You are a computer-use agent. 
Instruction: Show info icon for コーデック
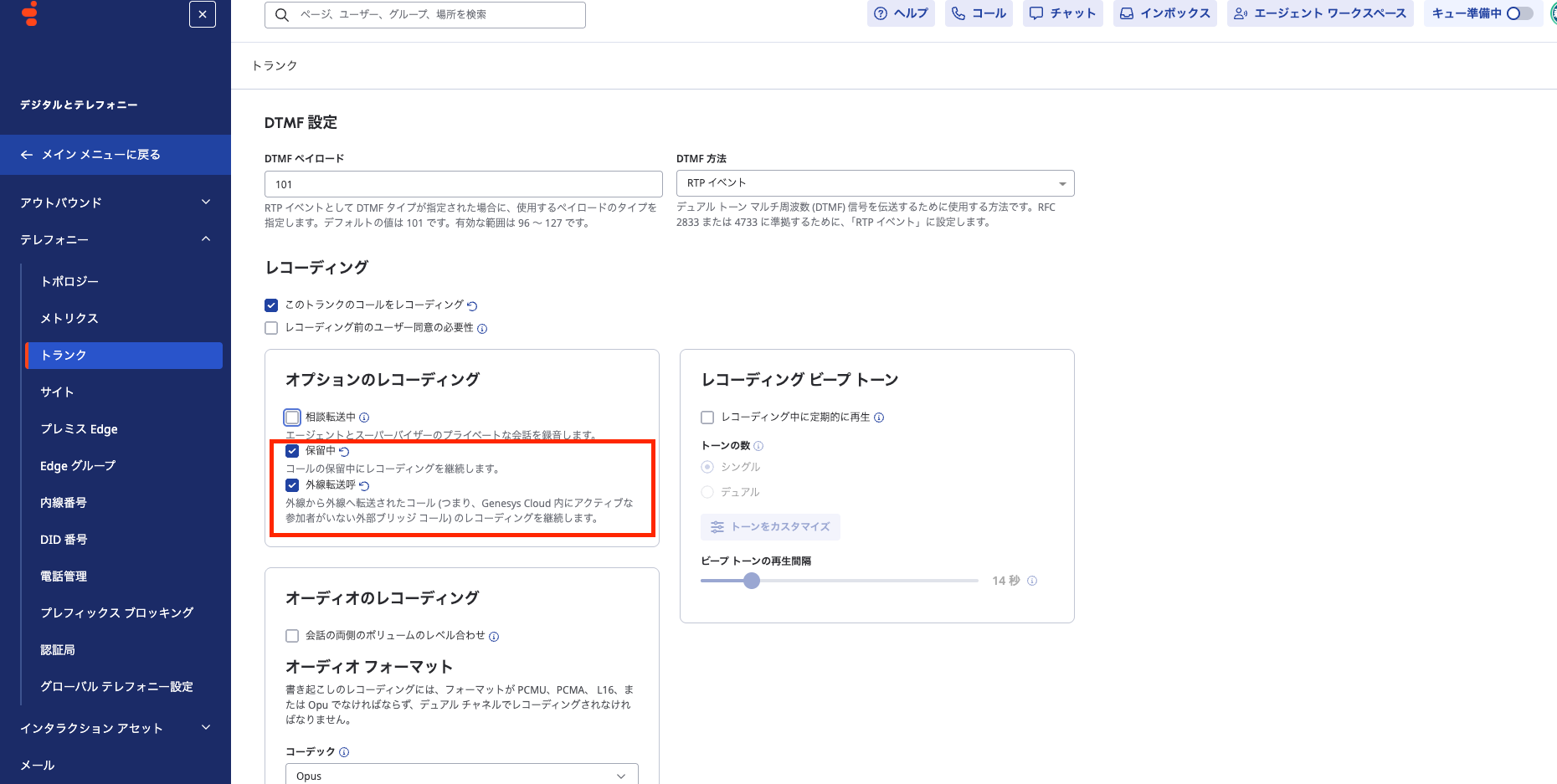click(x=344, y=752)
